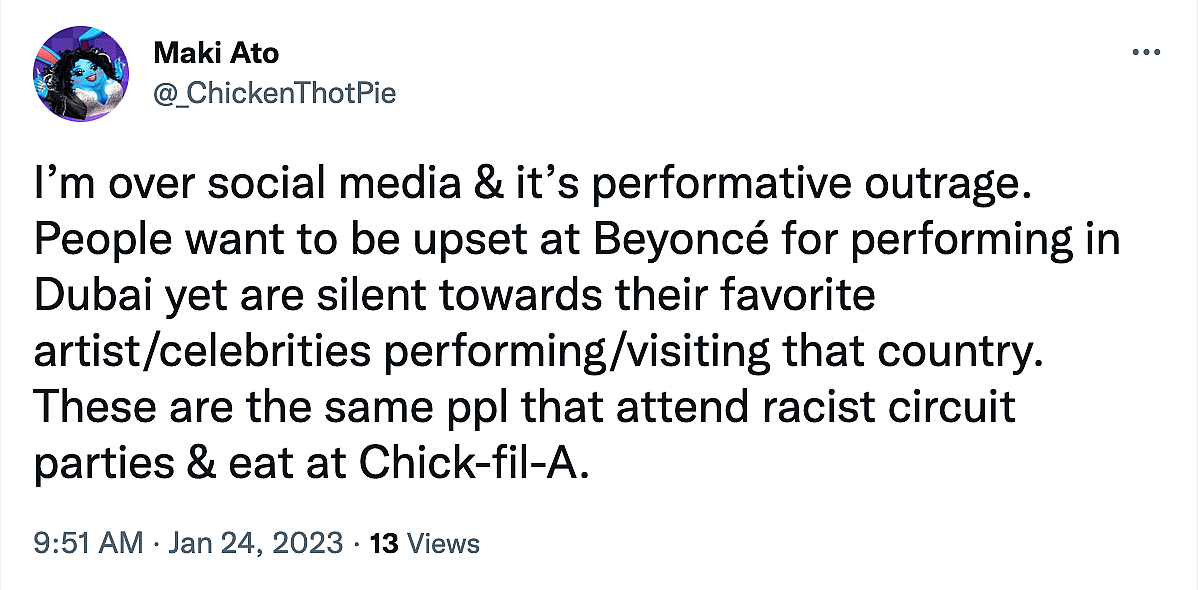Open the 13 Views count
Viewport: 1198px width, 590px height.
pos(425,544)
